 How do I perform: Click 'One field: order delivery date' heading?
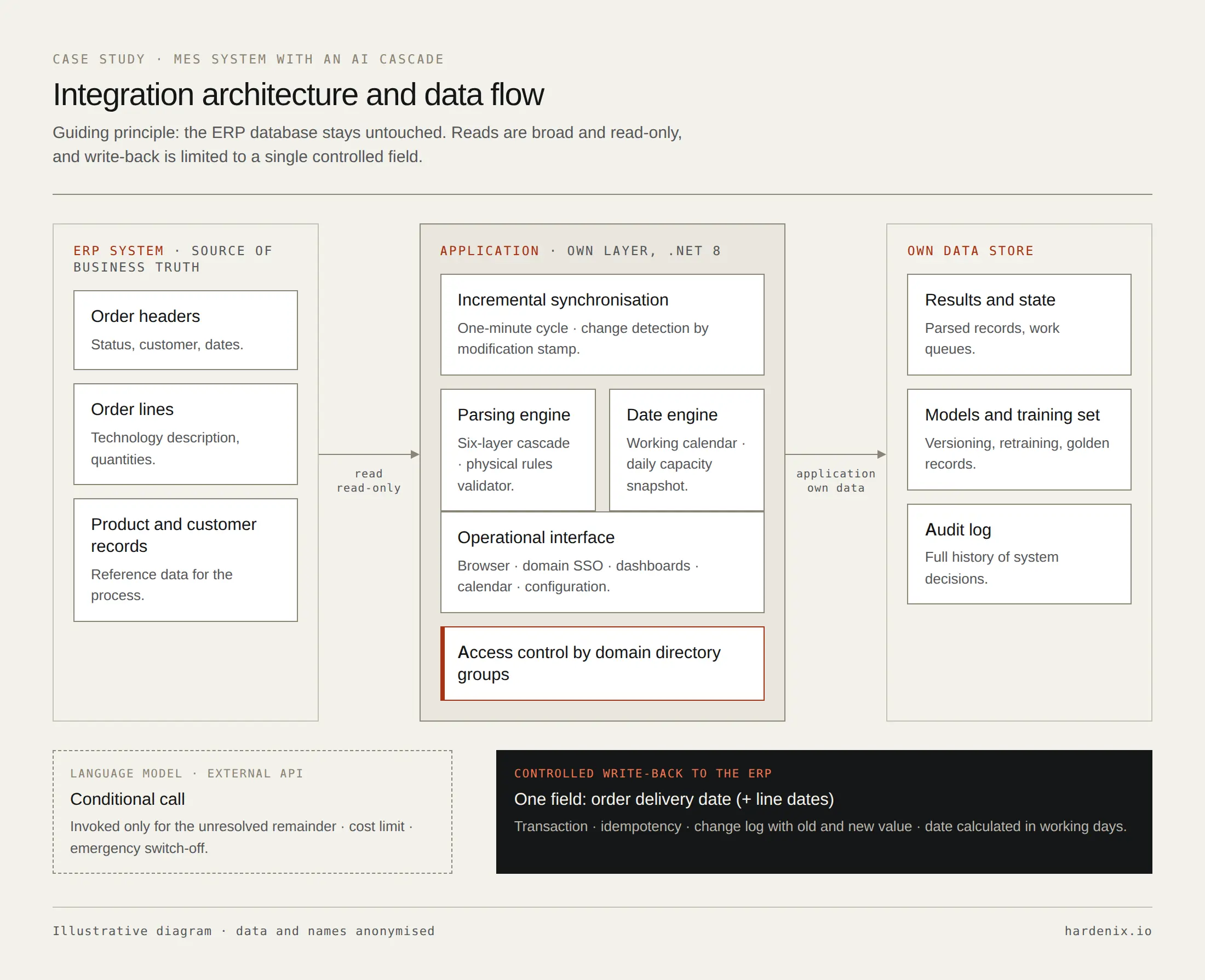674,799
